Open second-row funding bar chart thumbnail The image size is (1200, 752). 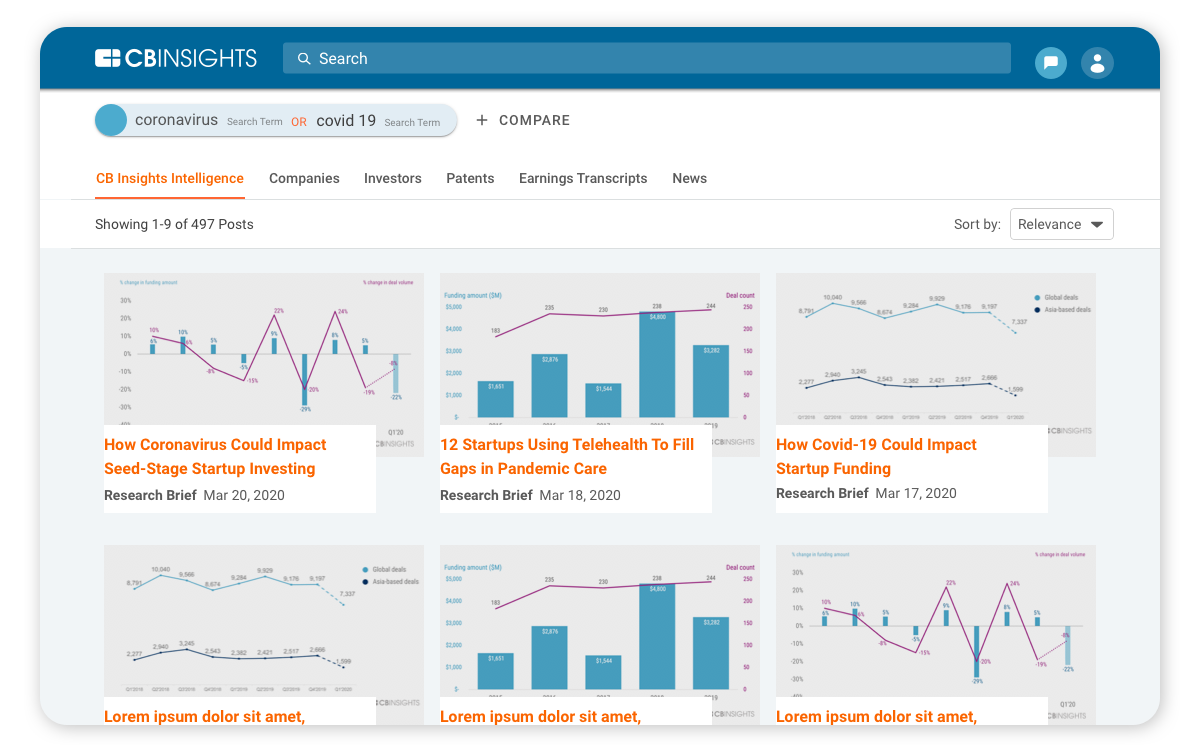point(600,621)
